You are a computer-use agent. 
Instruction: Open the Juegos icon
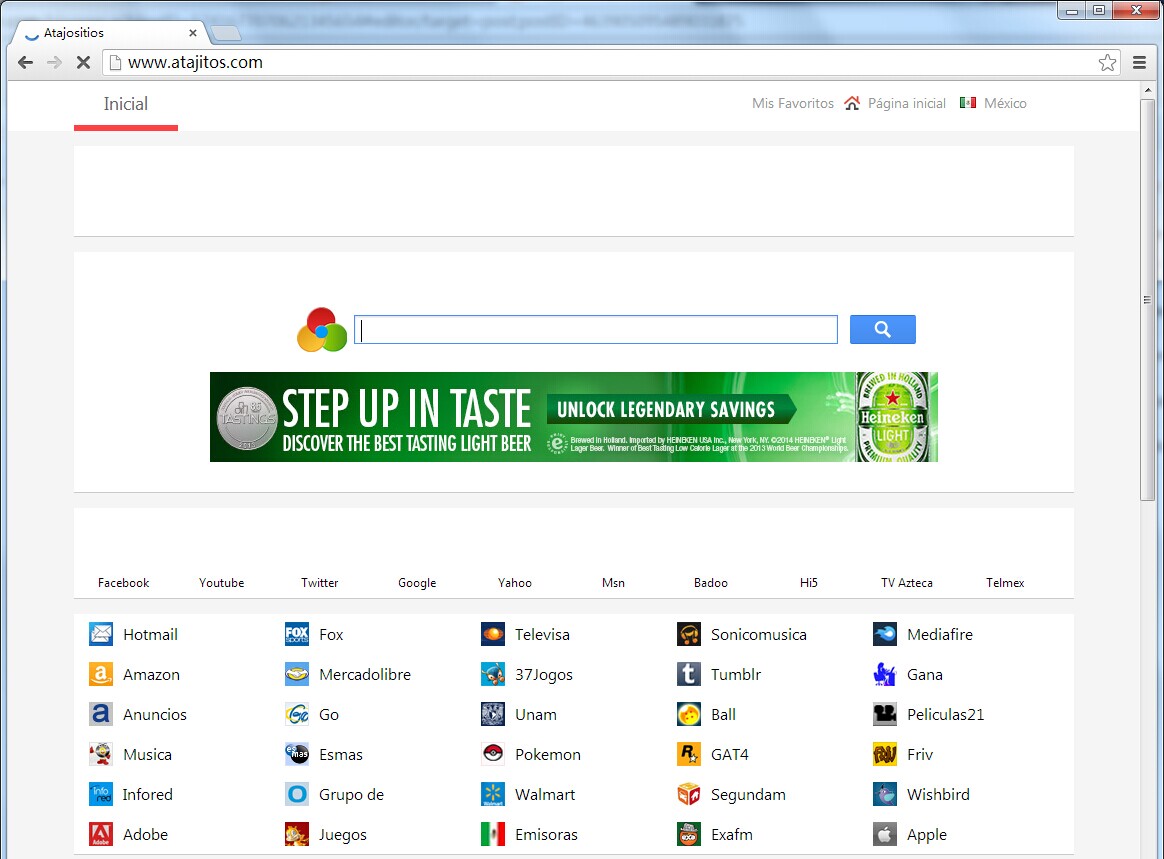coord(297,834)
